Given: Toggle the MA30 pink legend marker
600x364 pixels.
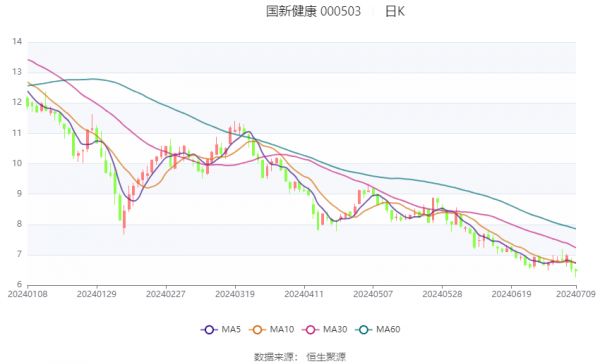Looking at the screenshot, I should [311, 330].
